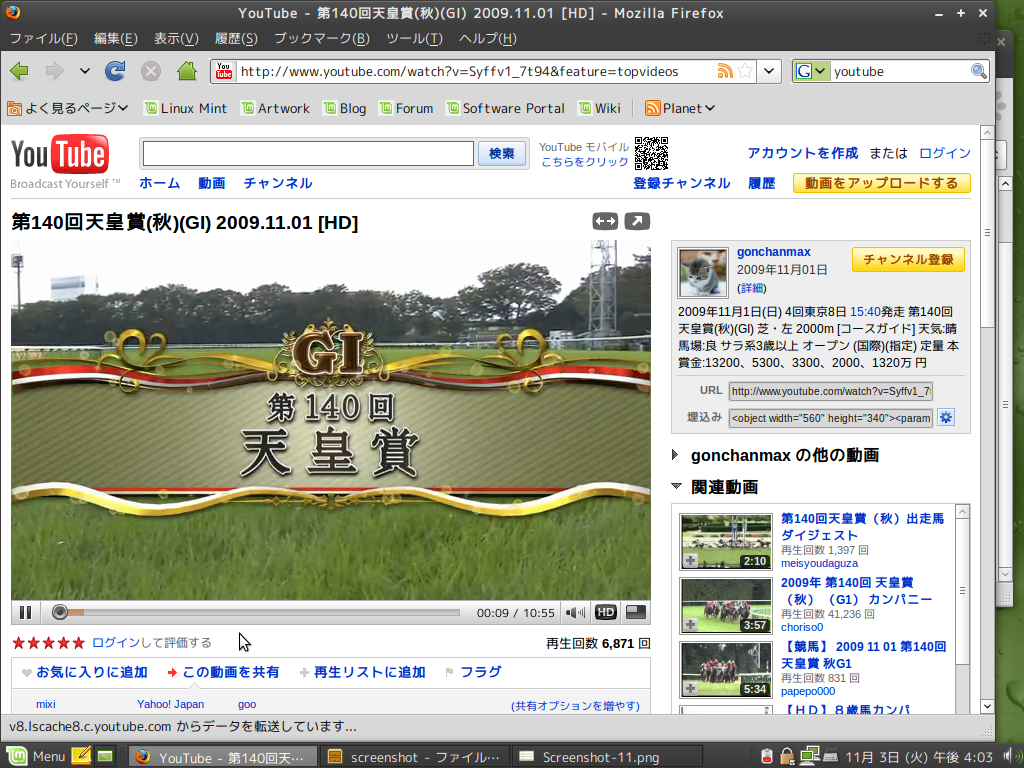Pause the video with the pause button
The height and width of the screenshot is (768, 1024).
(26, 612)
